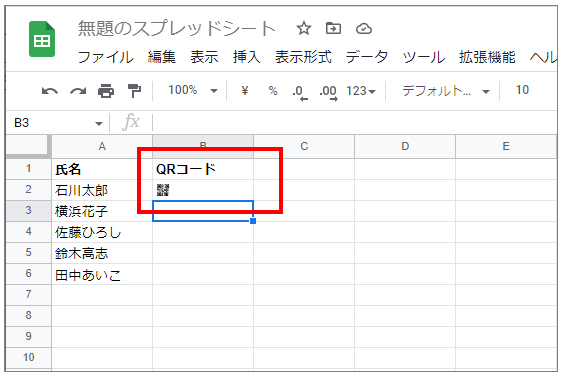Image resolution: width=561 pixels, height=377 pixels.
Task: Select row 2 header
Action: 28,190
